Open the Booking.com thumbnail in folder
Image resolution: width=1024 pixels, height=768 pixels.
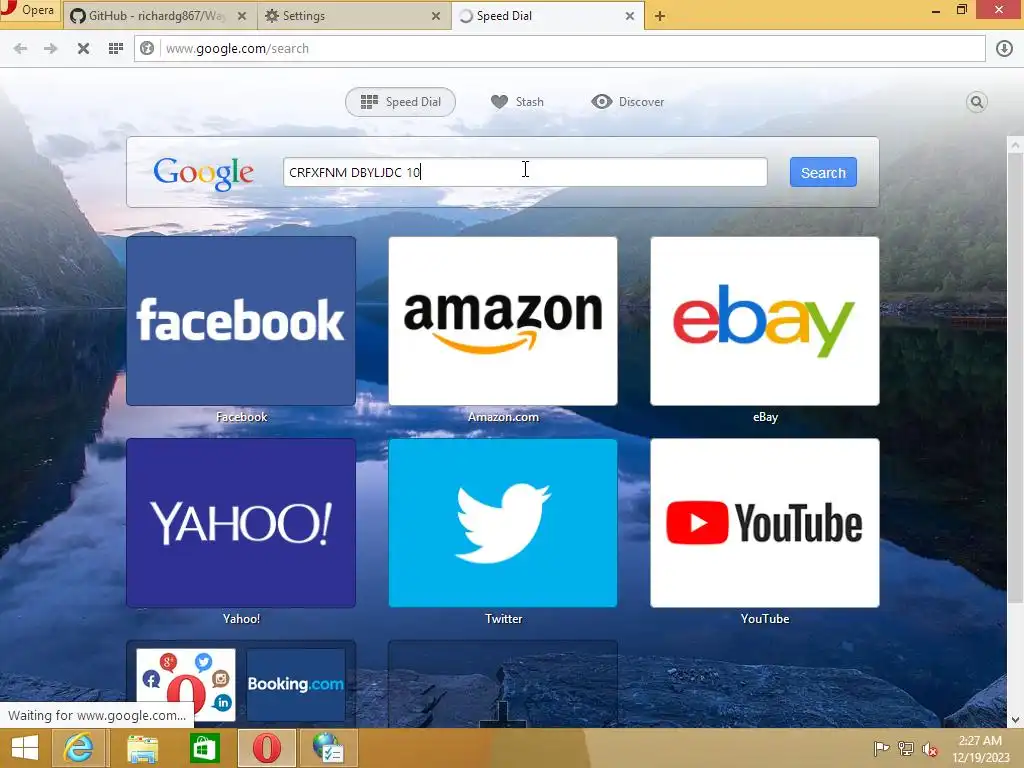point(295,684)
